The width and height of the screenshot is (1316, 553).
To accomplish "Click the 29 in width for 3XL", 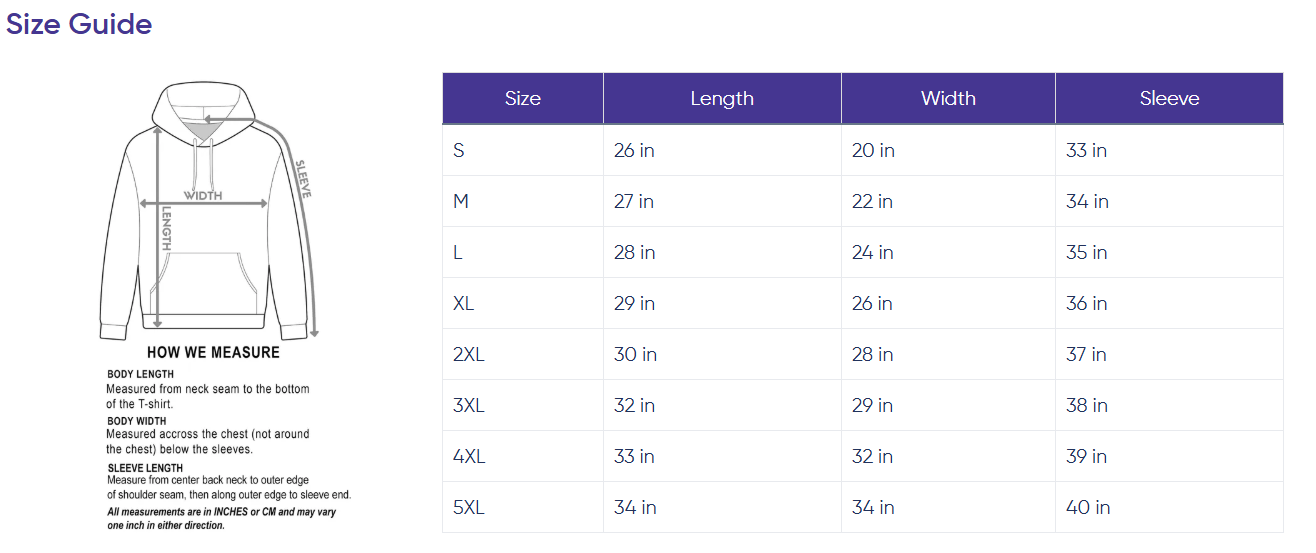I will pos(872,405).
